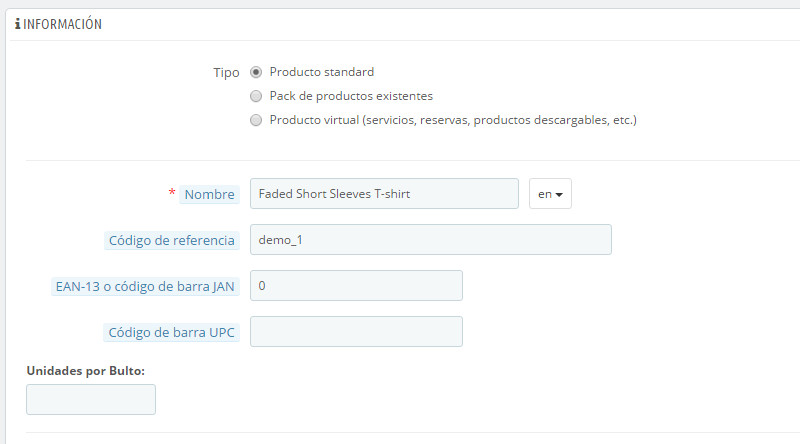Click the 'Producto virtual (servicios, reservas...)' option text
Image resolution: width=800 pixels, height=444 pixels.
pyautogui.click(x=453, y=120)
